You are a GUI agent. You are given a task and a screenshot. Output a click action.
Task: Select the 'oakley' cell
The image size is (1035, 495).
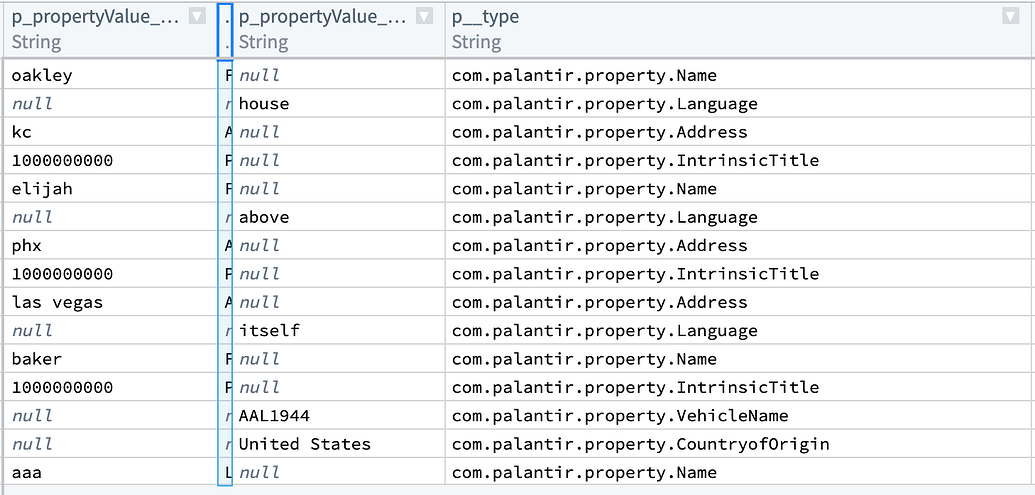click(42, 75)
